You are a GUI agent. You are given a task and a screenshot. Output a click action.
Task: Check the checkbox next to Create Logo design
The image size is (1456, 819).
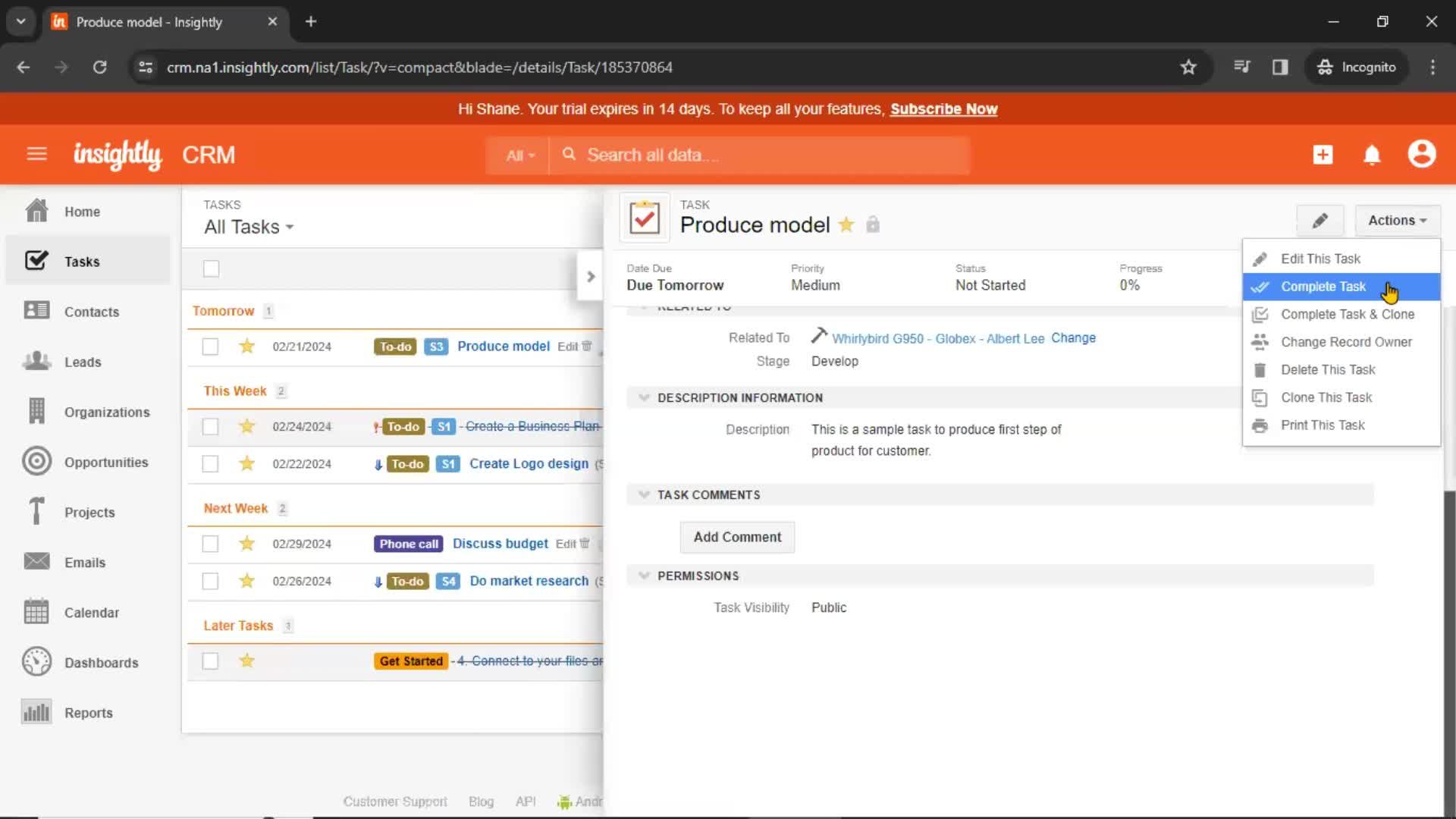point(209,463)
